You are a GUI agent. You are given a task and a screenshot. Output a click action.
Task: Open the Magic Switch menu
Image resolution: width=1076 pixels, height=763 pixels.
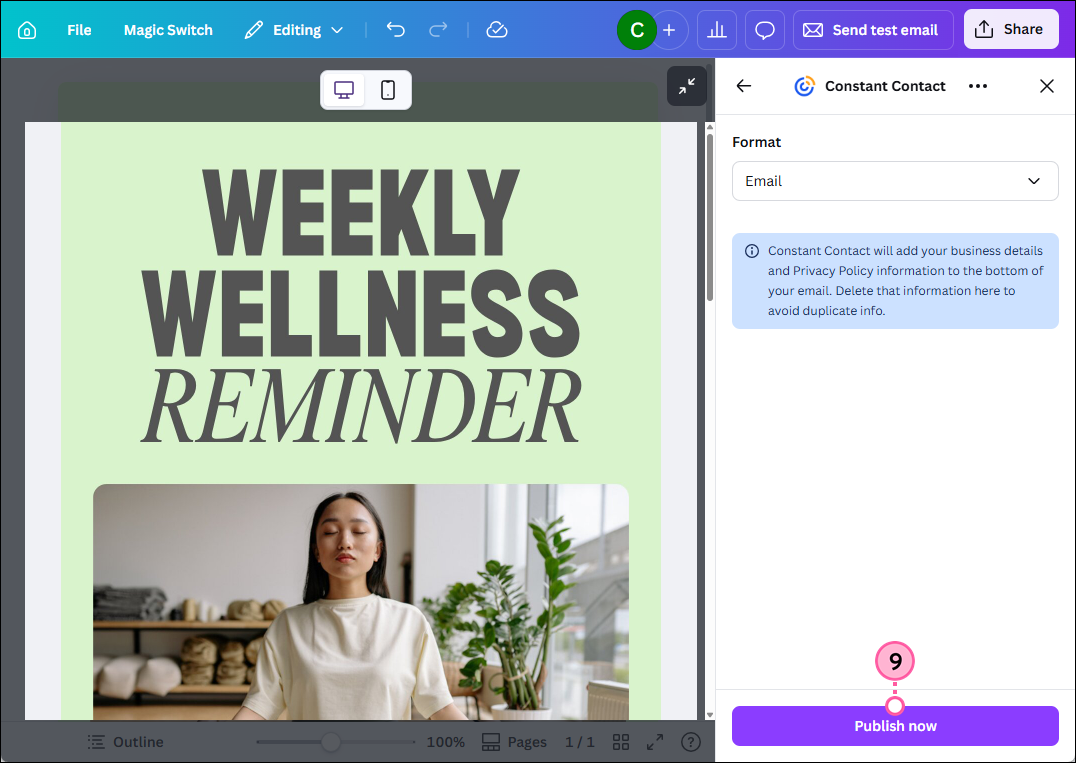click(168, 30)
